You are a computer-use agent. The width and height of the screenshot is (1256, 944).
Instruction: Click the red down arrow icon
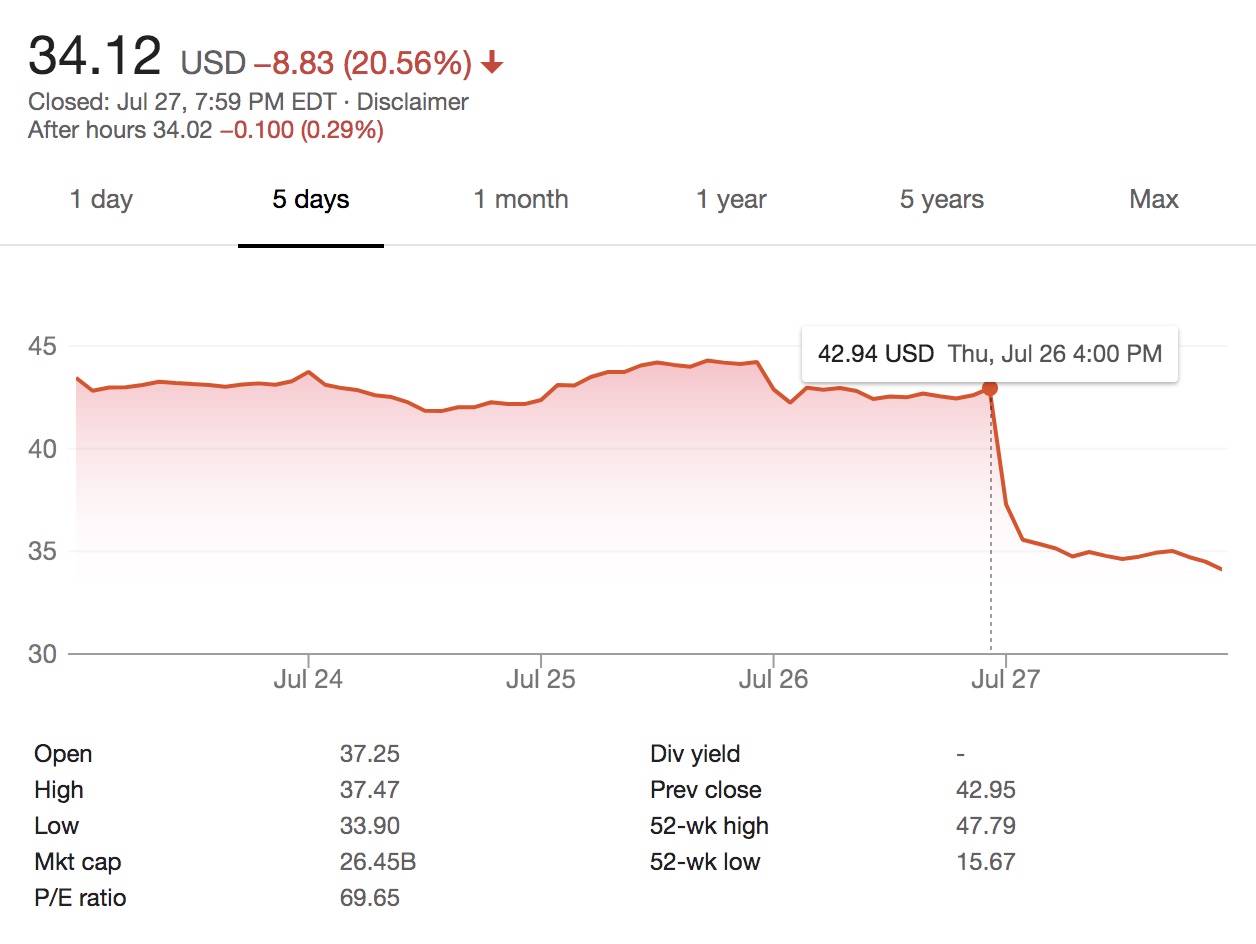[491, 65]
